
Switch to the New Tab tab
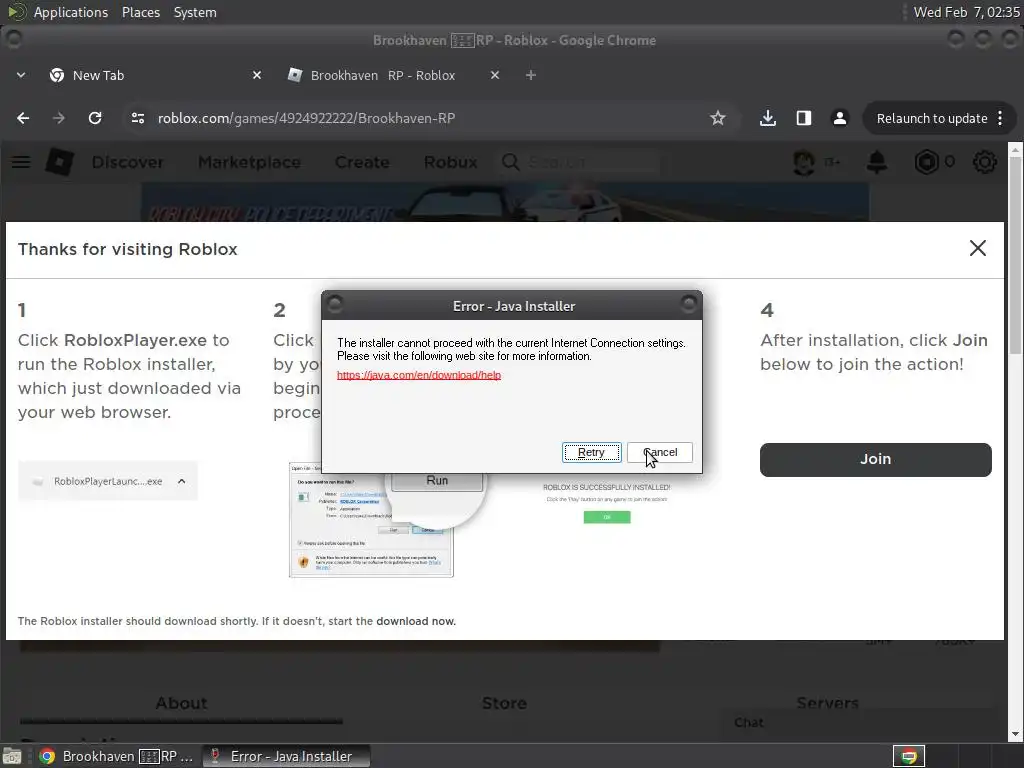click(155, 75)
